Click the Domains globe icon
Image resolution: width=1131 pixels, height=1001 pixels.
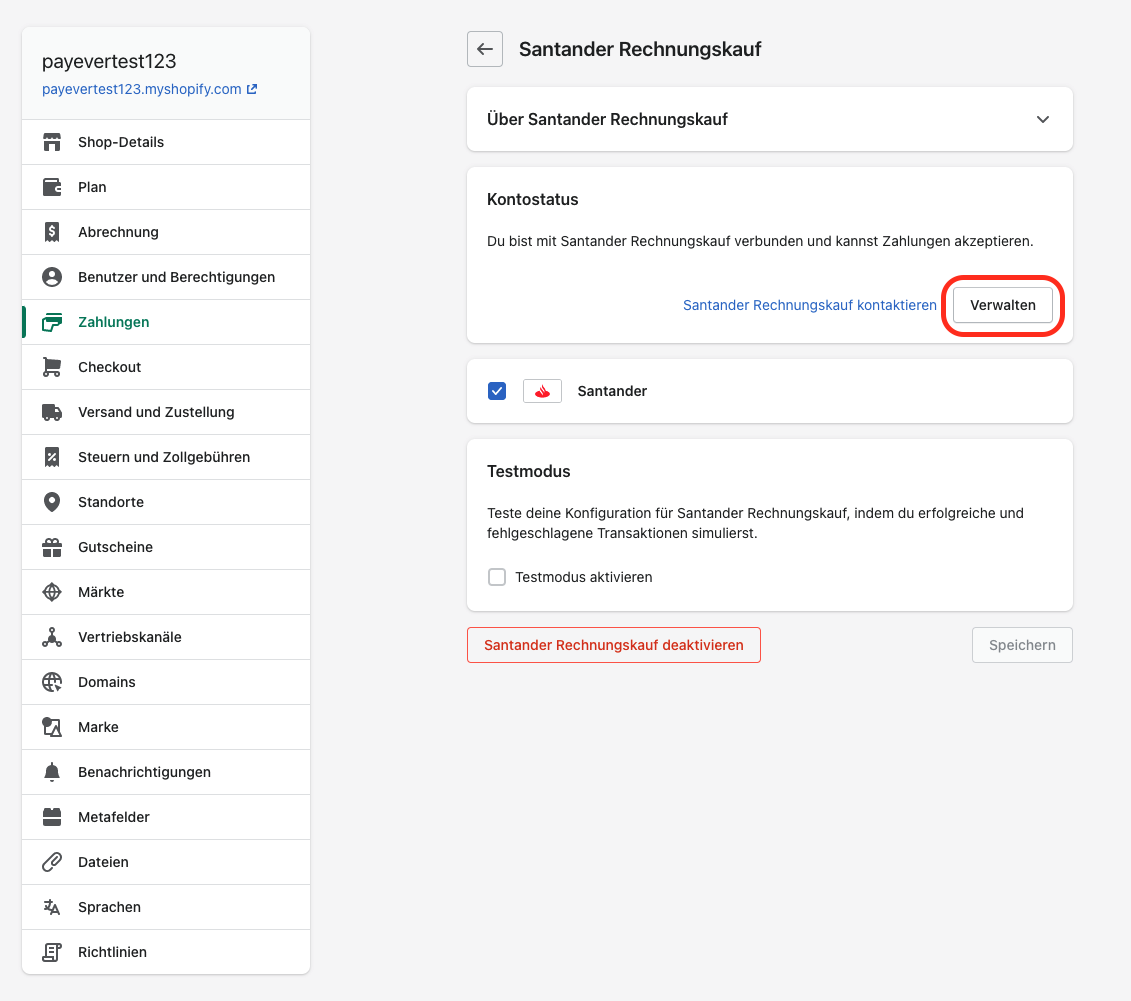click(x=52, y=682)
